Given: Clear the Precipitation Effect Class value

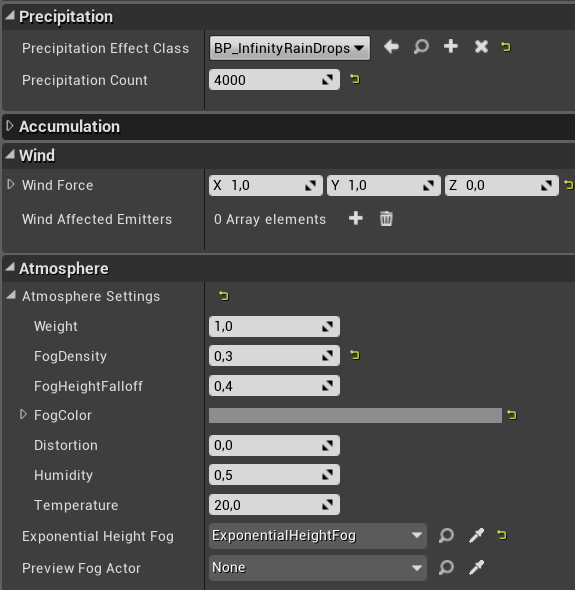Looking at the screenshot, I should 481,47.
